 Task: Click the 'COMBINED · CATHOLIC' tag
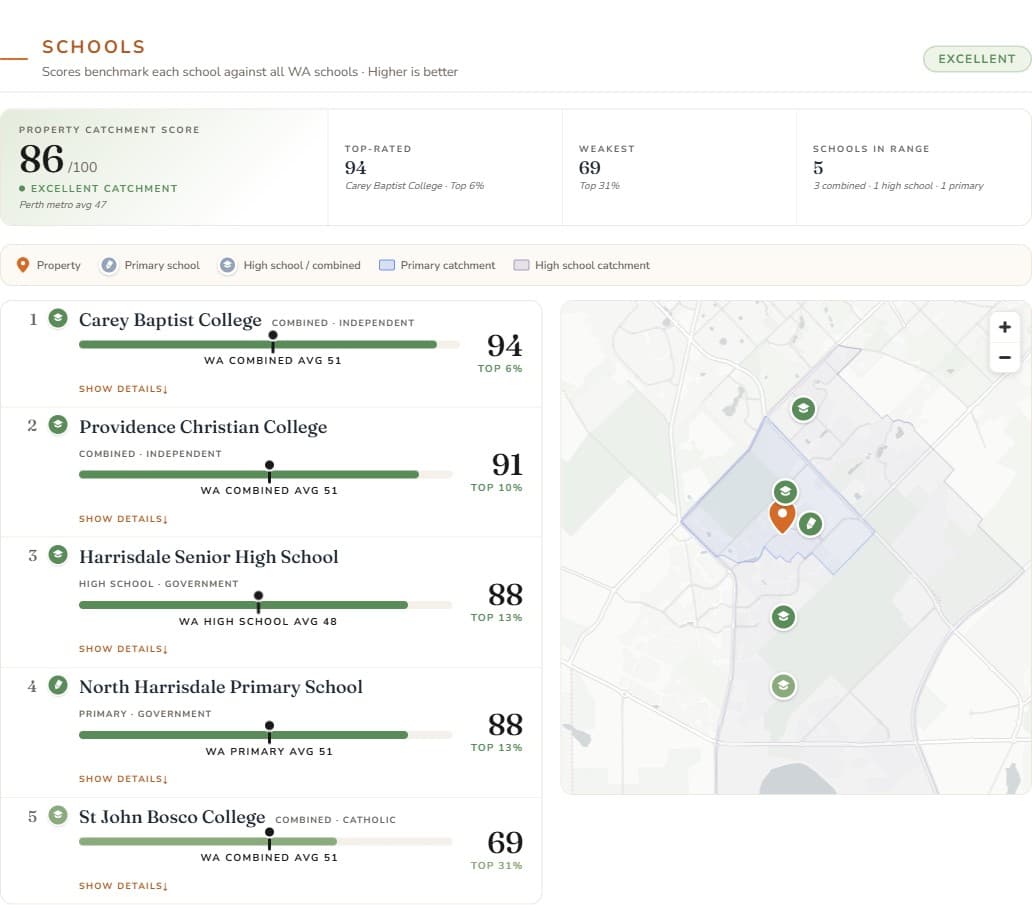pos(336,820)
